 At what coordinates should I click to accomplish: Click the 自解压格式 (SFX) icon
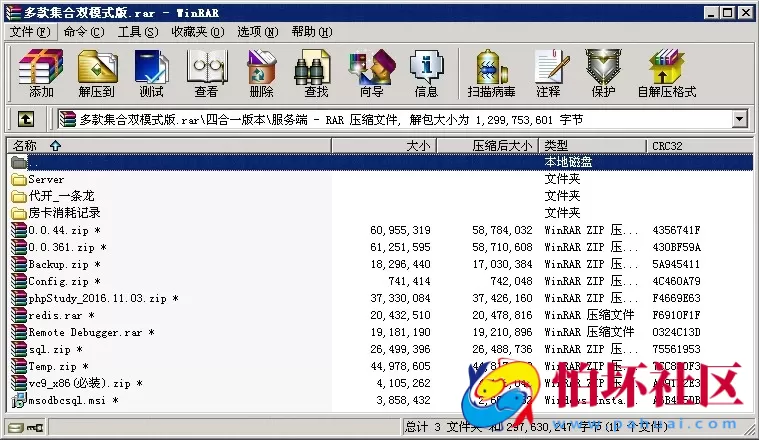[667, 73]
